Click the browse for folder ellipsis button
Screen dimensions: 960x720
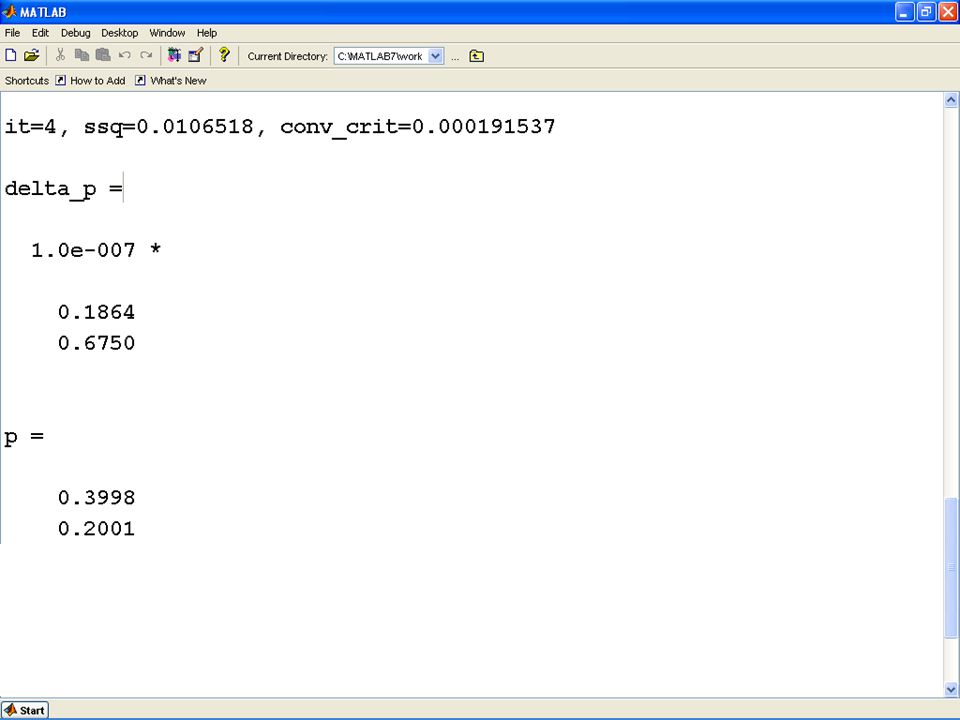point(455,57)
